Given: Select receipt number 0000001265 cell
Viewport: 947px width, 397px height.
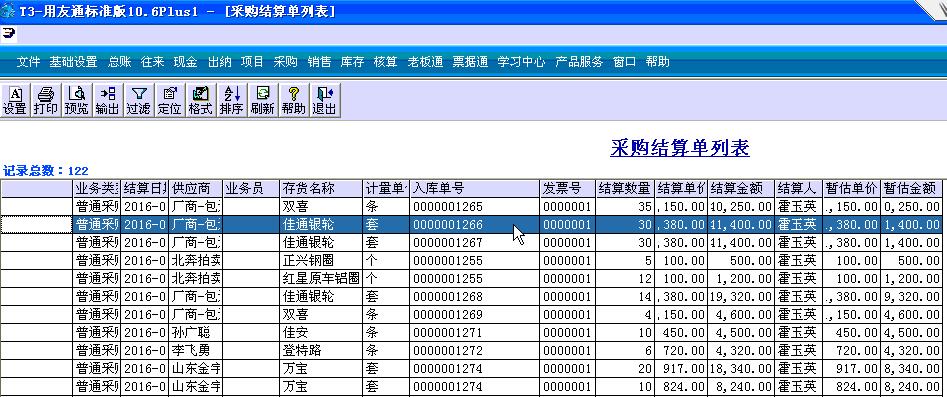Looking at the screenshot, I should 475,207.
